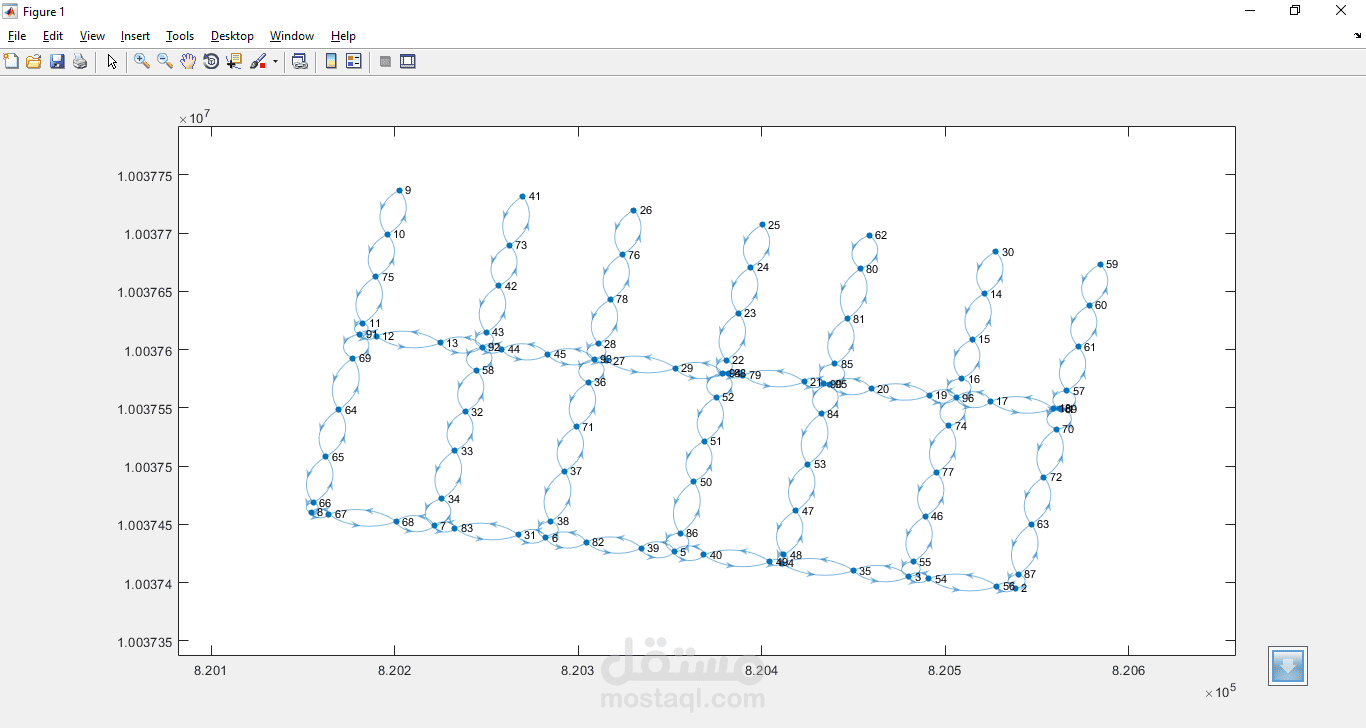Click the blue download arrow button
This screenshot has width=1366, height=728.
(x=1288, y=666)
